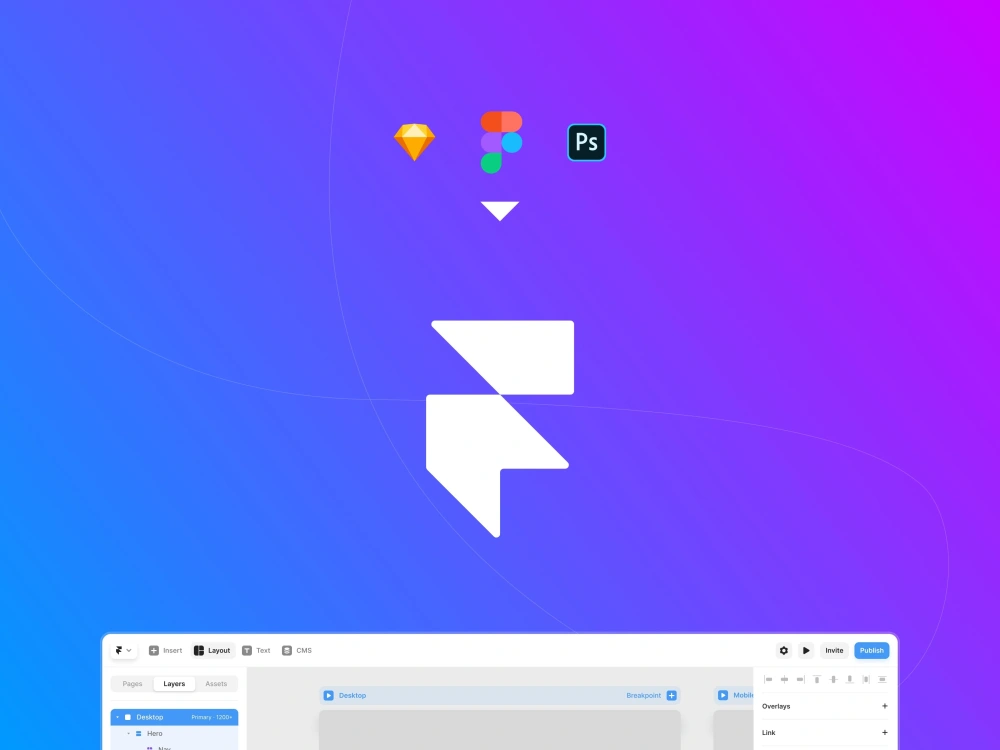Screen dimensions: 1000x750
Task: Select the Desktop layer row
Action: pos(174,717)
